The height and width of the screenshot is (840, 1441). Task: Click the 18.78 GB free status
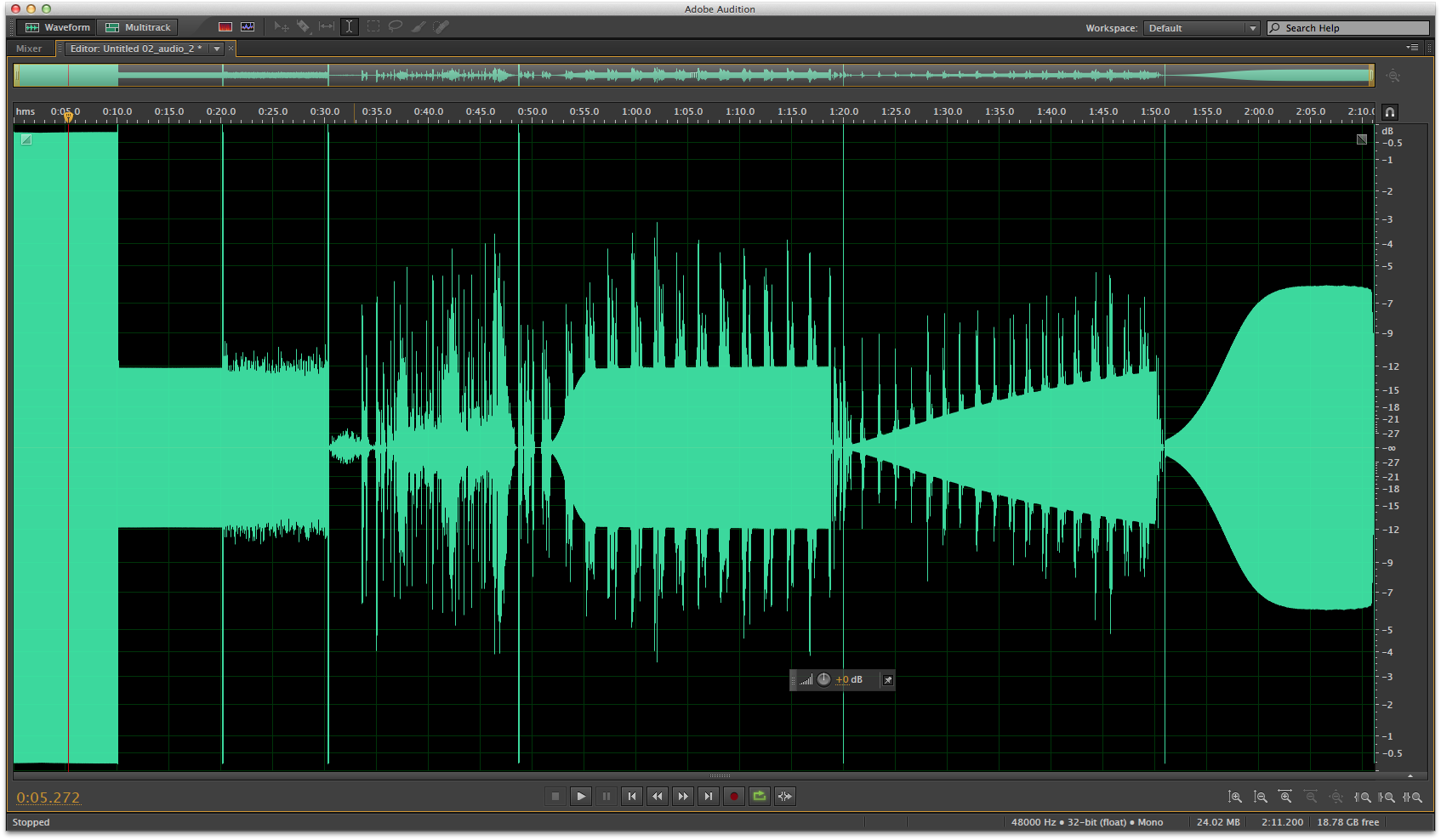[x=1348, y=822]
